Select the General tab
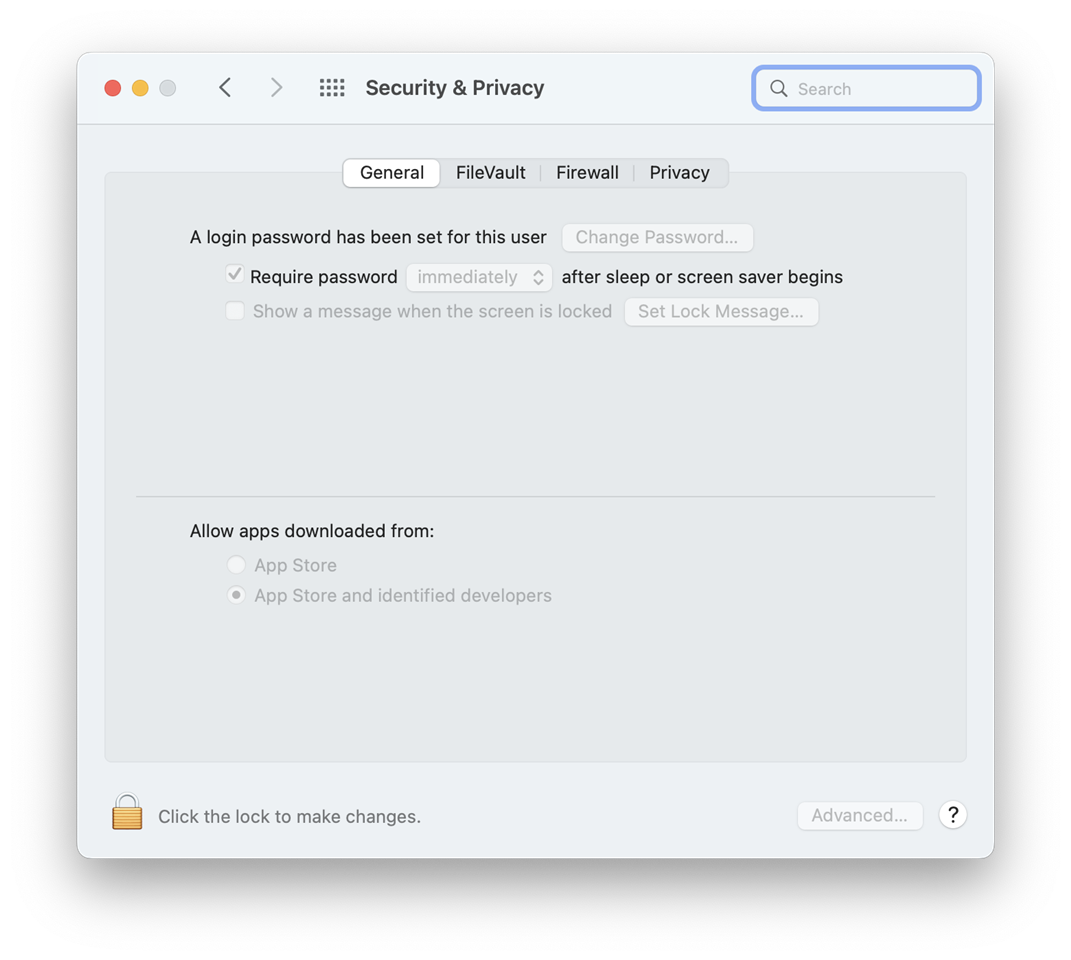This screenshot has width=1071, height=960. coord(391,173)
